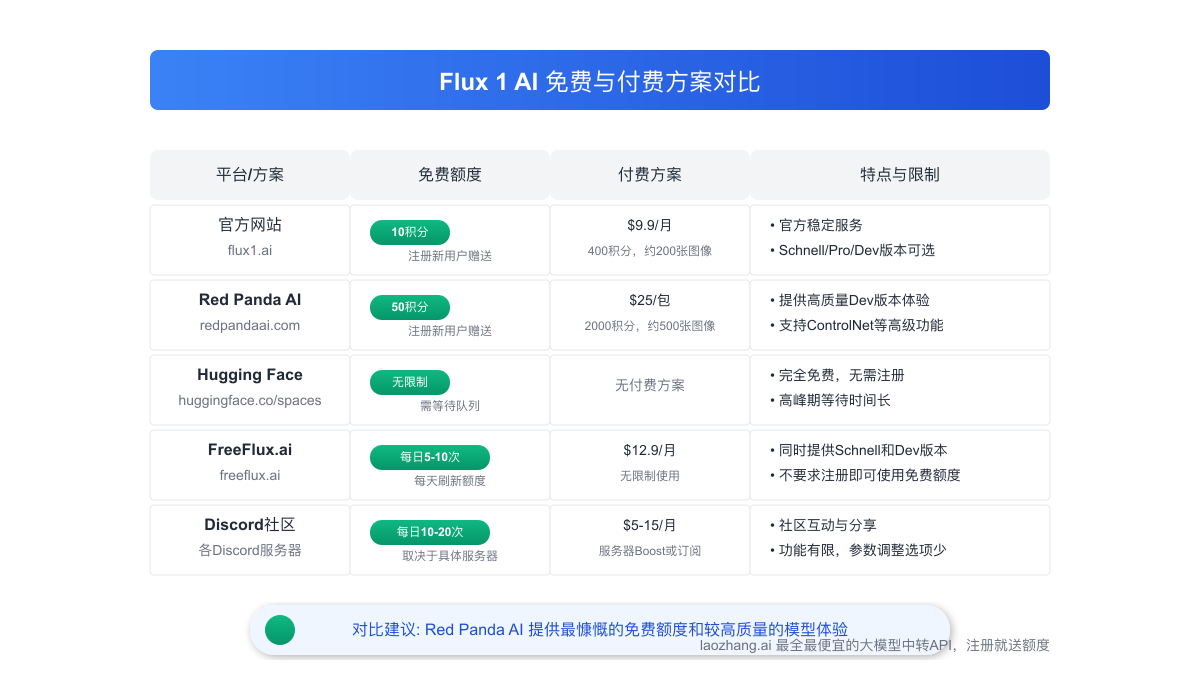Select the 50积分 badge under Red Panda AI
Viewport: 1200px width, 675px height.
tap(409, 307)
